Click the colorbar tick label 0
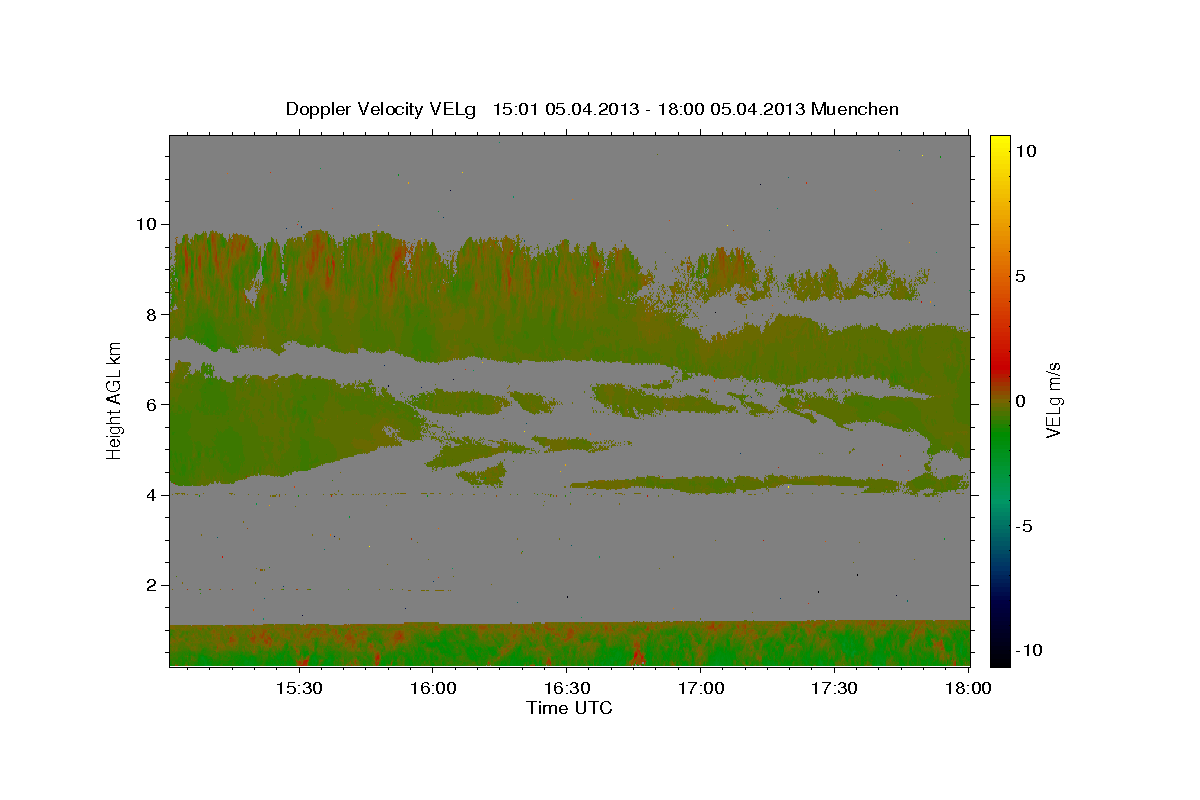This screenshot has width=1200, height=800. click(x=1021, y=401)
